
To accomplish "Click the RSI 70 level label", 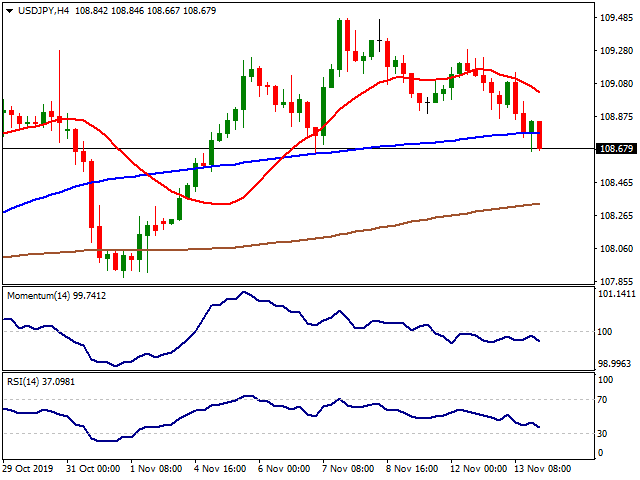I will [602, 400].
